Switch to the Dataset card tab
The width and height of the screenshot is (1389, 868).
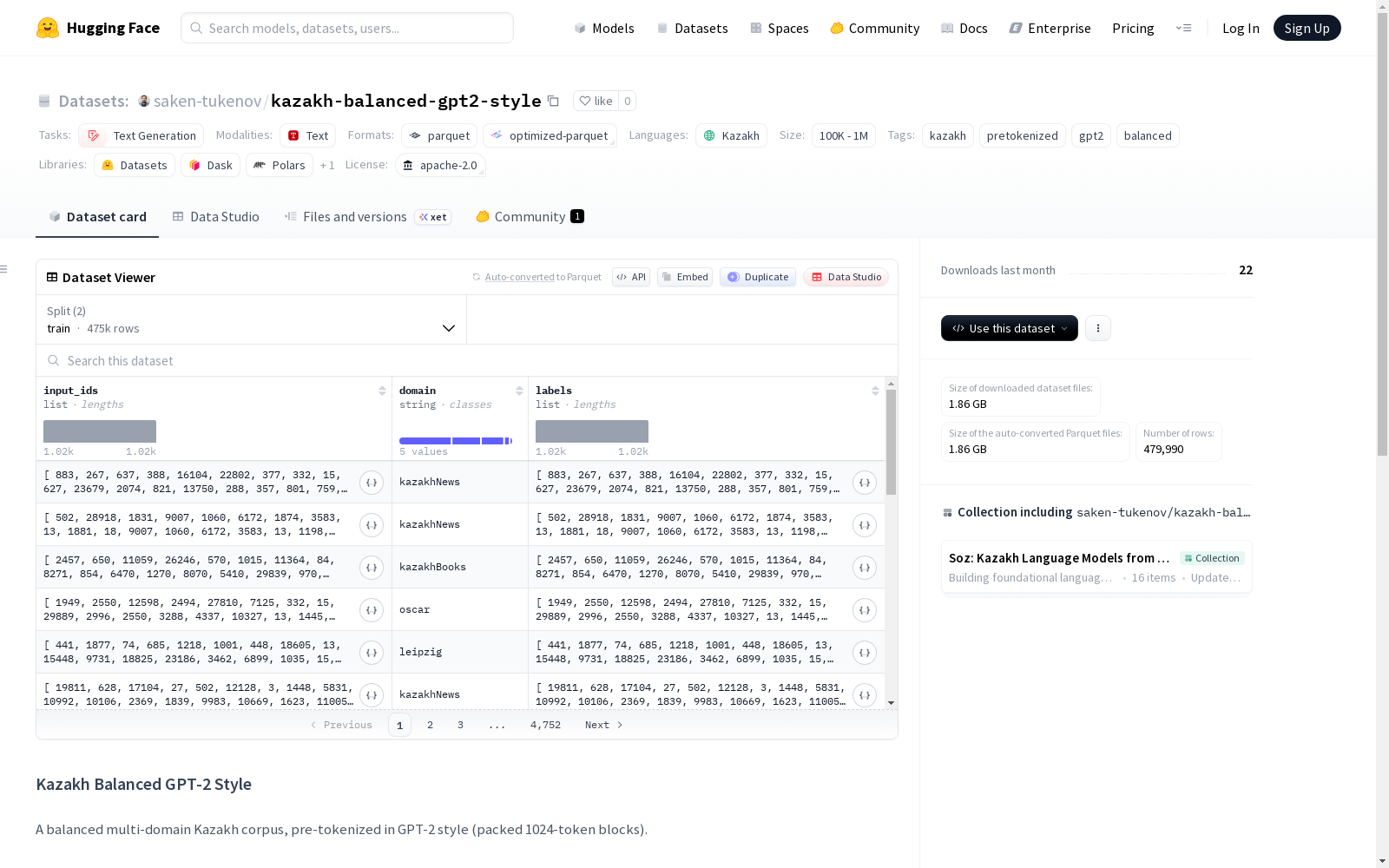point(97,217)
